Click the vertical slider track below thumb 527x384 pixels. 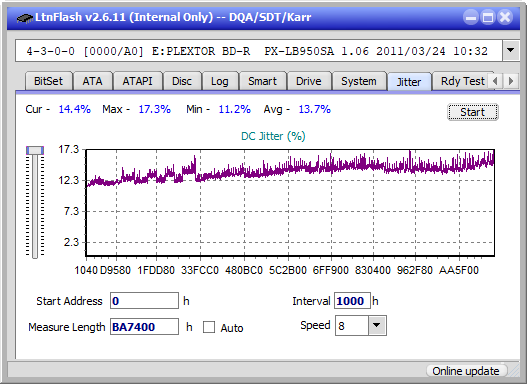coord(35,208)
